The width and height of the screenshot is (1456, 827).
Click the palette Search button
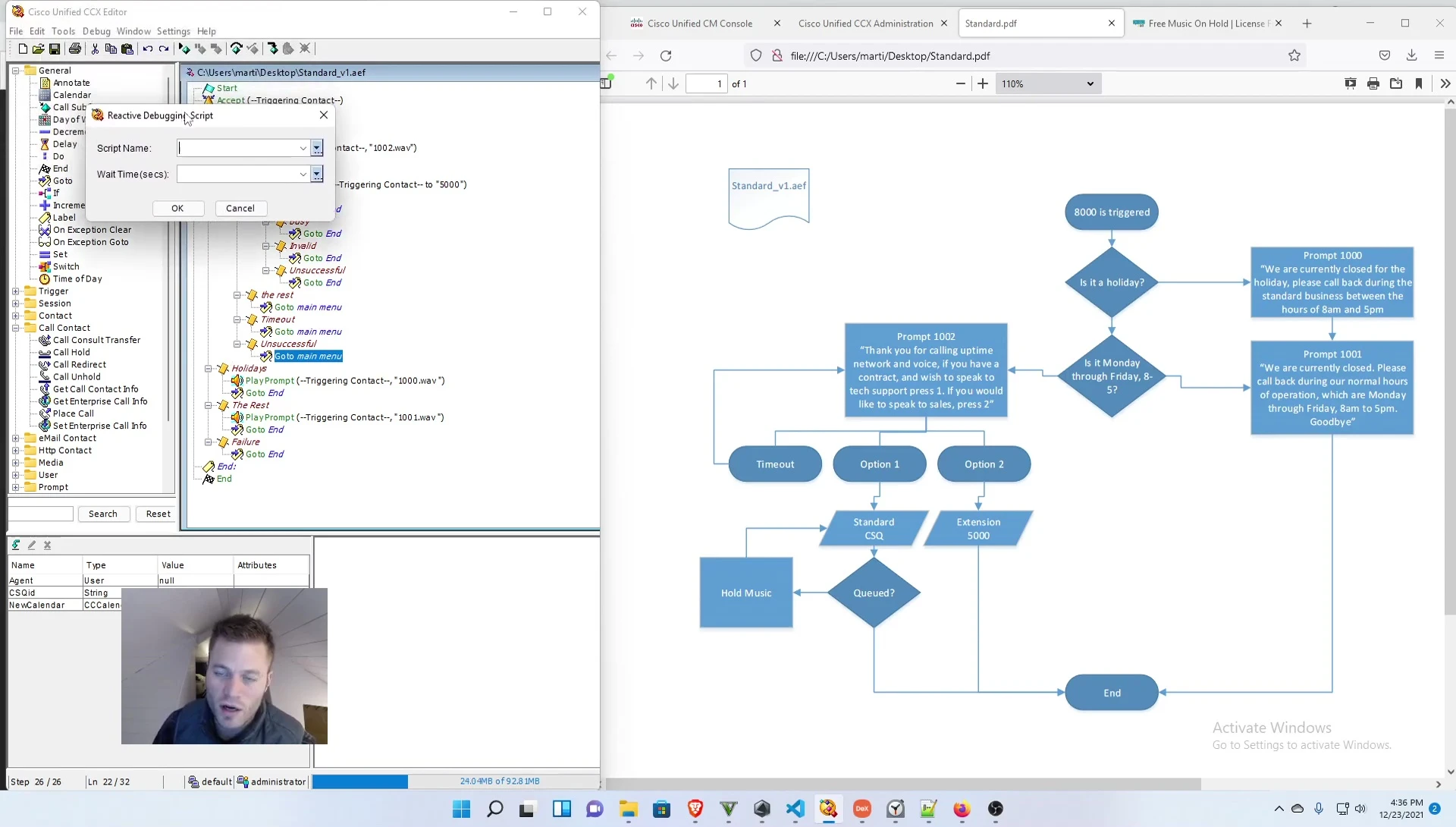(x=103, y=514)
